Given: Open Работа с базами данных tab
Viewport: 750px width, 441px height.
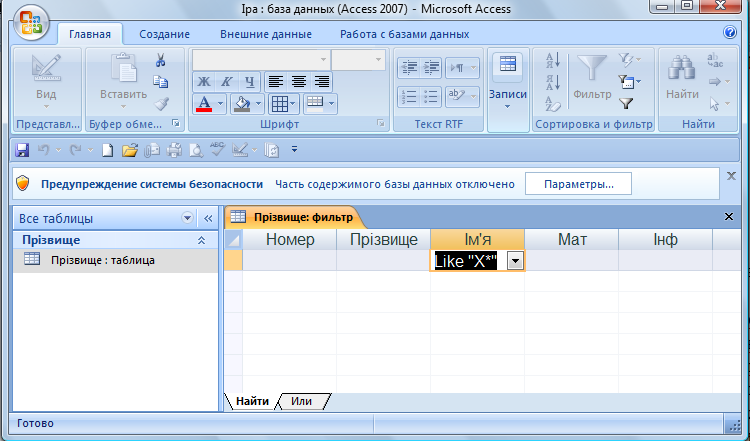Looking at the screenshot, I should point(405,34).
